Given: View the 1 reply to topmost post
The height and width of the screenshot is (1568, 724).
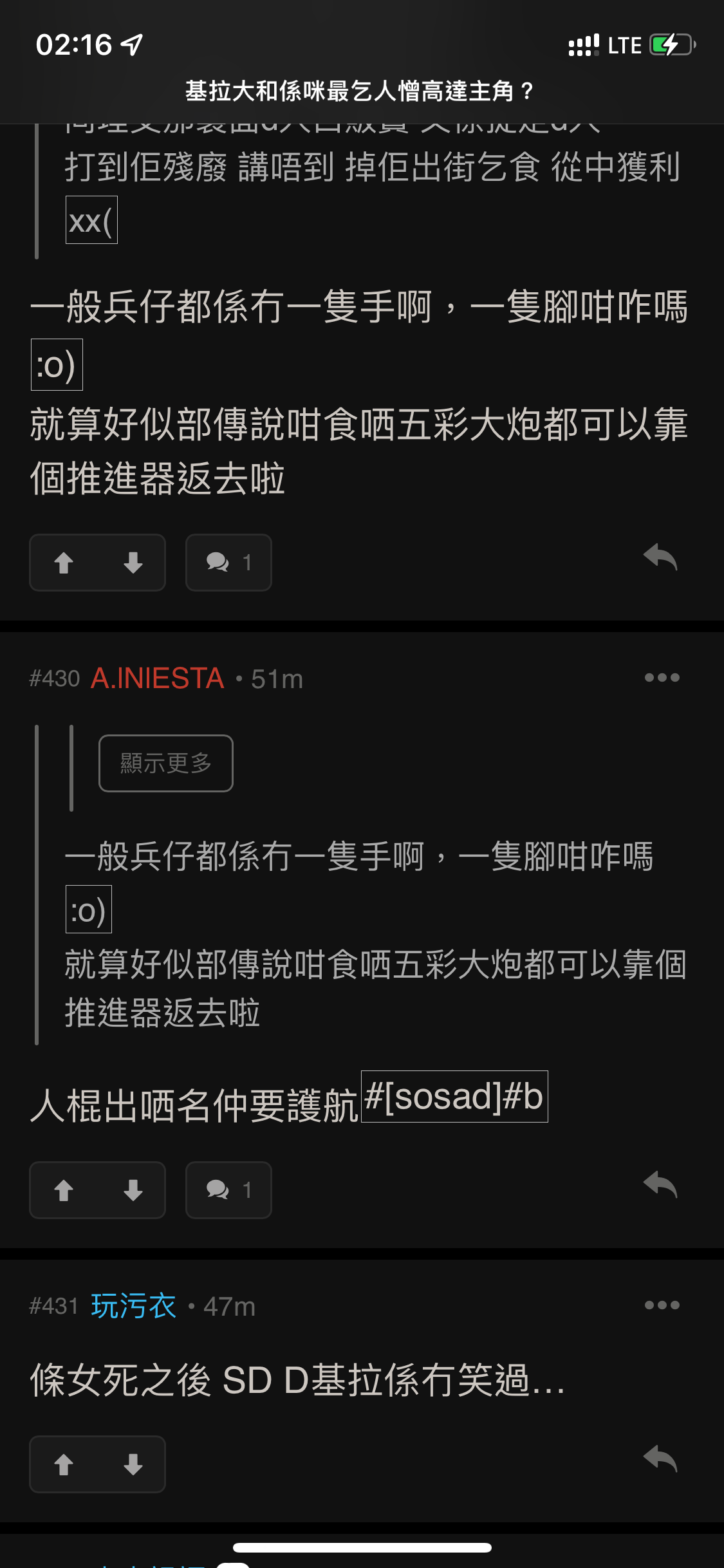Looking at the screenshot, I should (x=228, y=563).
